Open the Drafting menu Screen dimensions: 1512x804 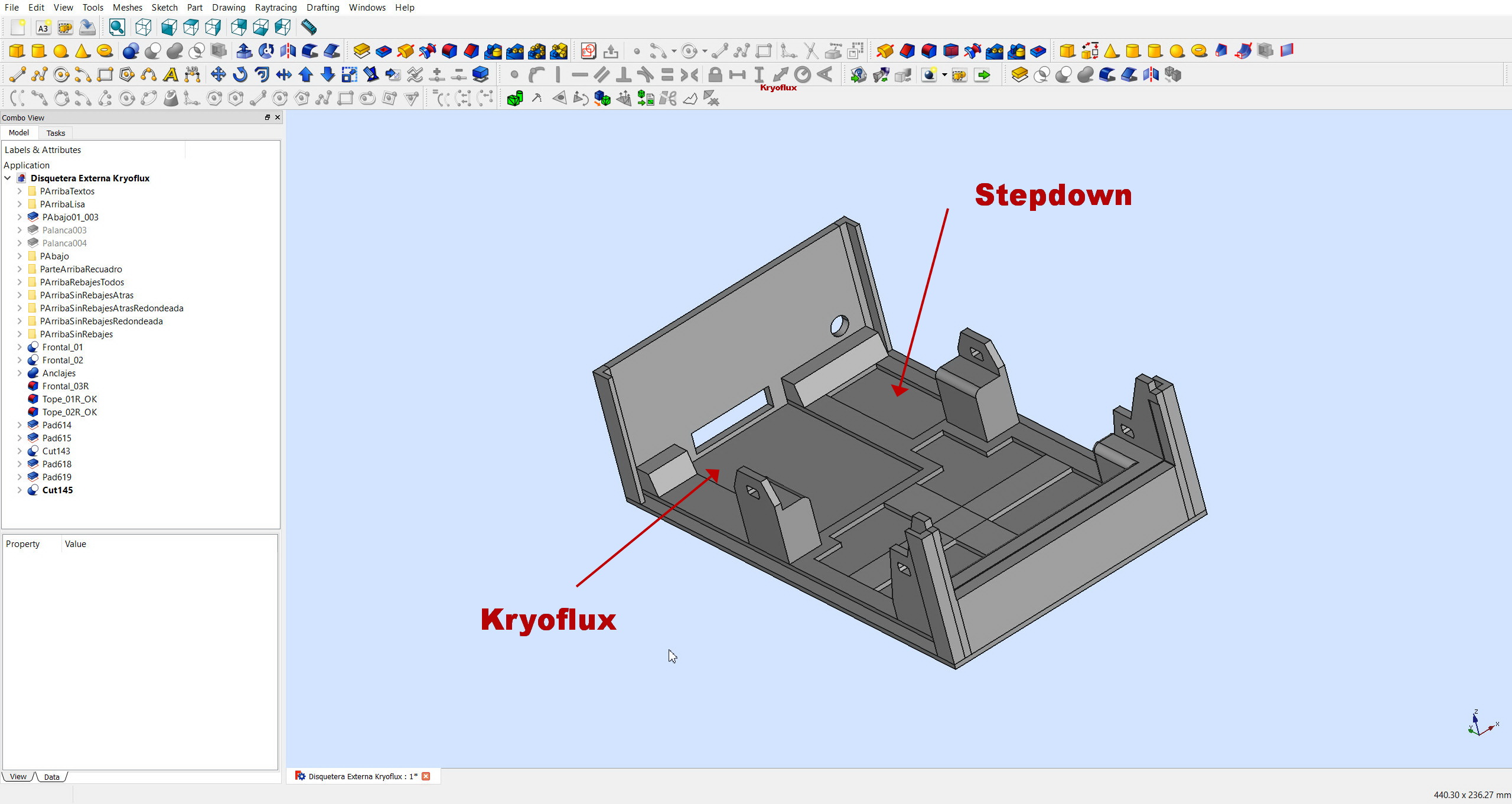pos(322,8)
